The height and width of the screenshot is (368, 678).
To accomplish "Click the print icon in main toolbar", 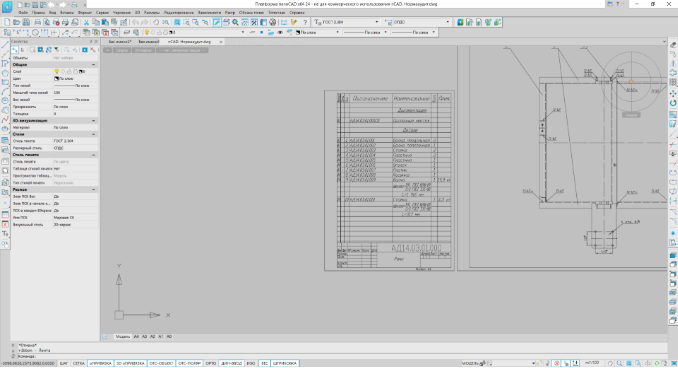I will pyautogui.click(x=37, y=22).
